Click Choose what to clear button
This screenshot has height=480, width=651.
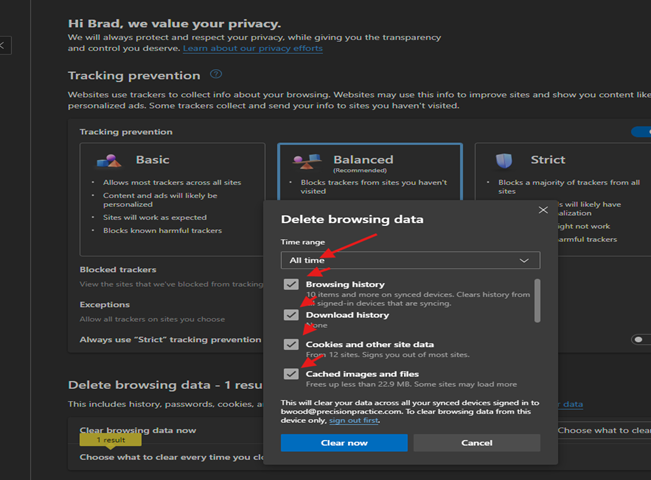[604, 430]
